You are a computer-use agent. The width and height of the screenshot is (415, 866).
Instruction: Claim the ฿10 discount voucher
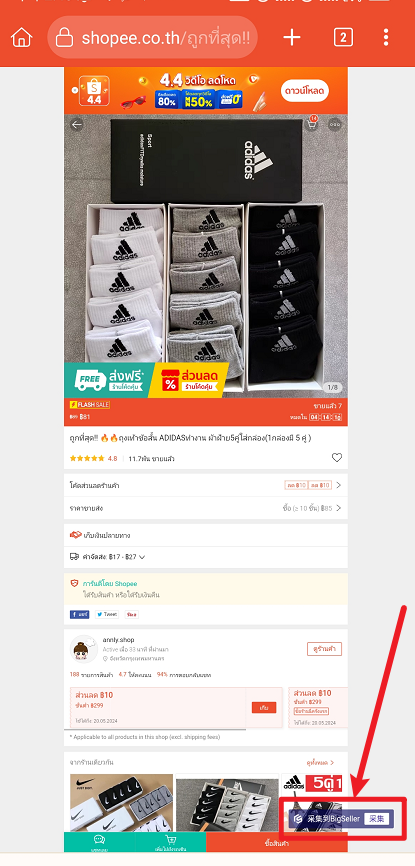pos(264,707)
